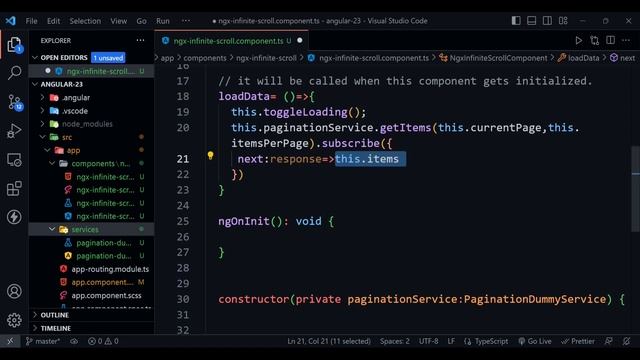The image size is (640, 360).
Task: Click Go Live in status bar
Action: pos(535,341)
